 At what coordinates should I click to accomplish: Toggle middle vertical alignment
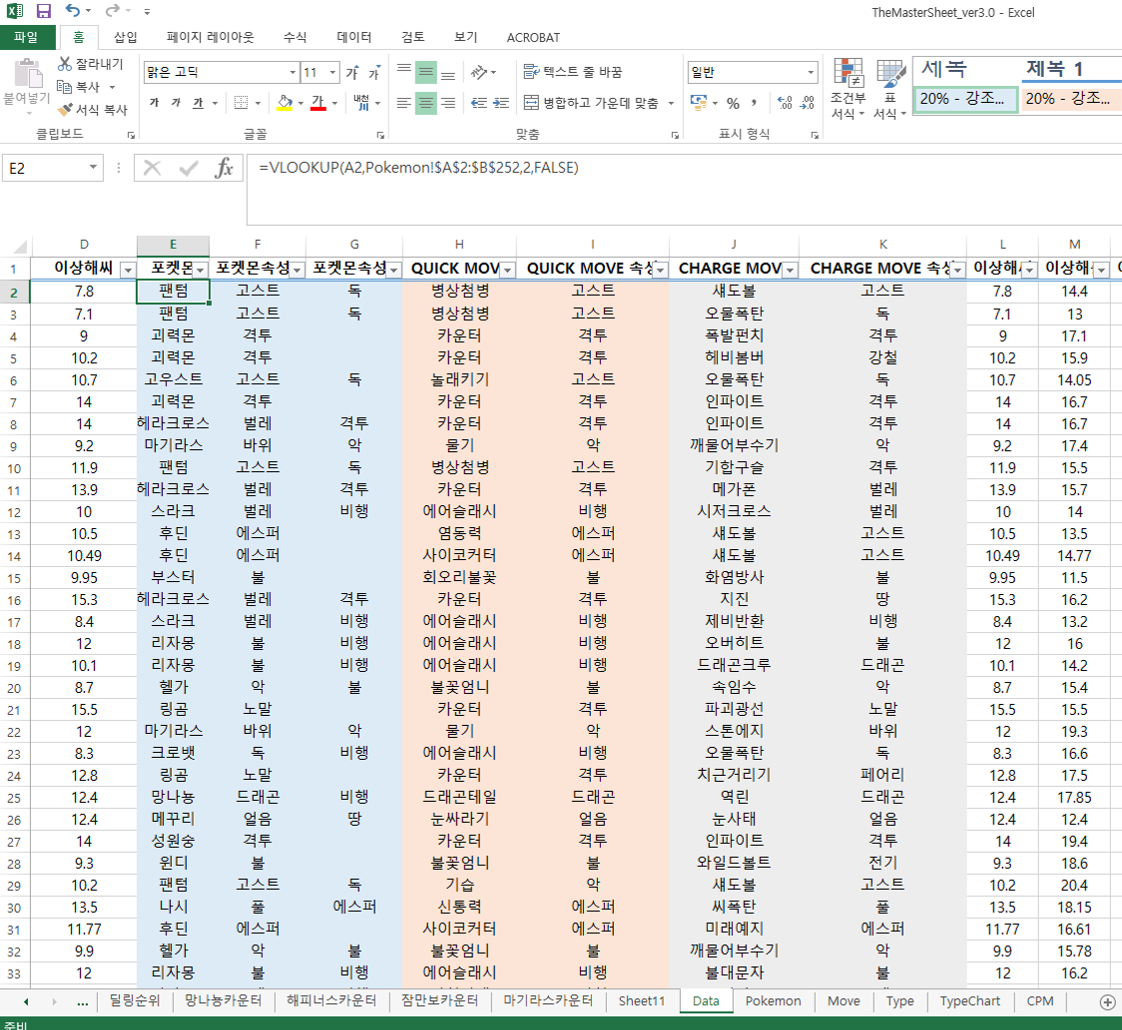click(426, 72)
